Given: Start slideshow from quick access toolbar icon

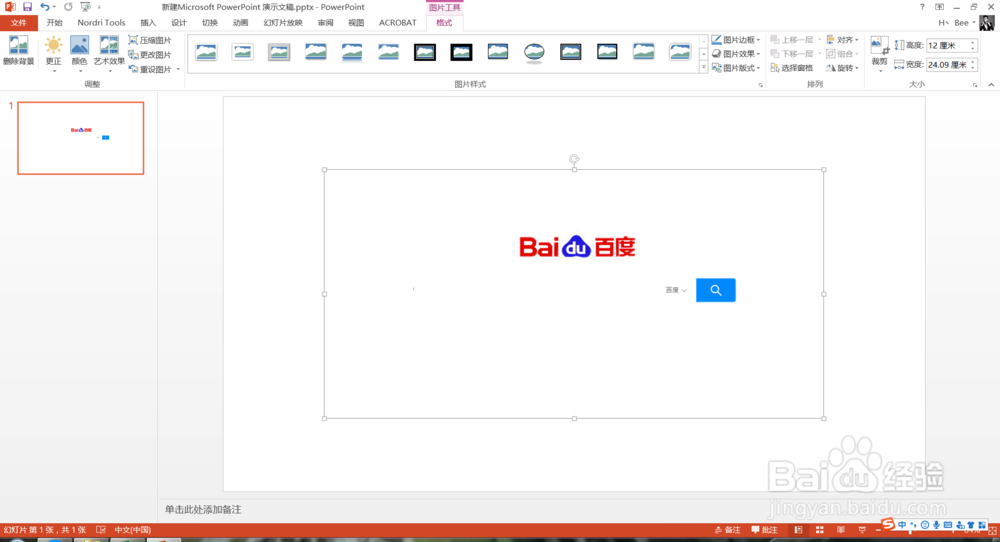Looking at the screenshot, I should (85, 7).
